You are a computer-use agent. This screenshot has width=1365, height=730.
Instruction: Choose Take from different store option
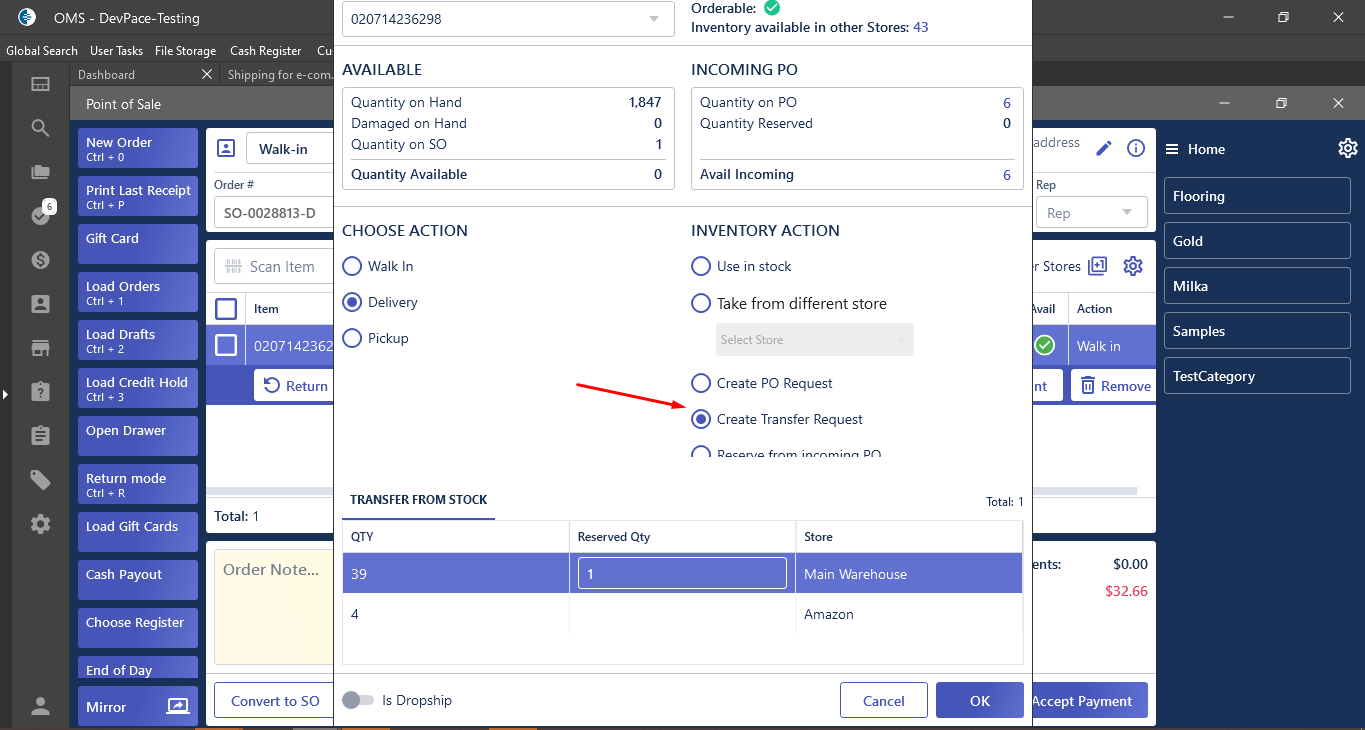(x=701, y=303)
